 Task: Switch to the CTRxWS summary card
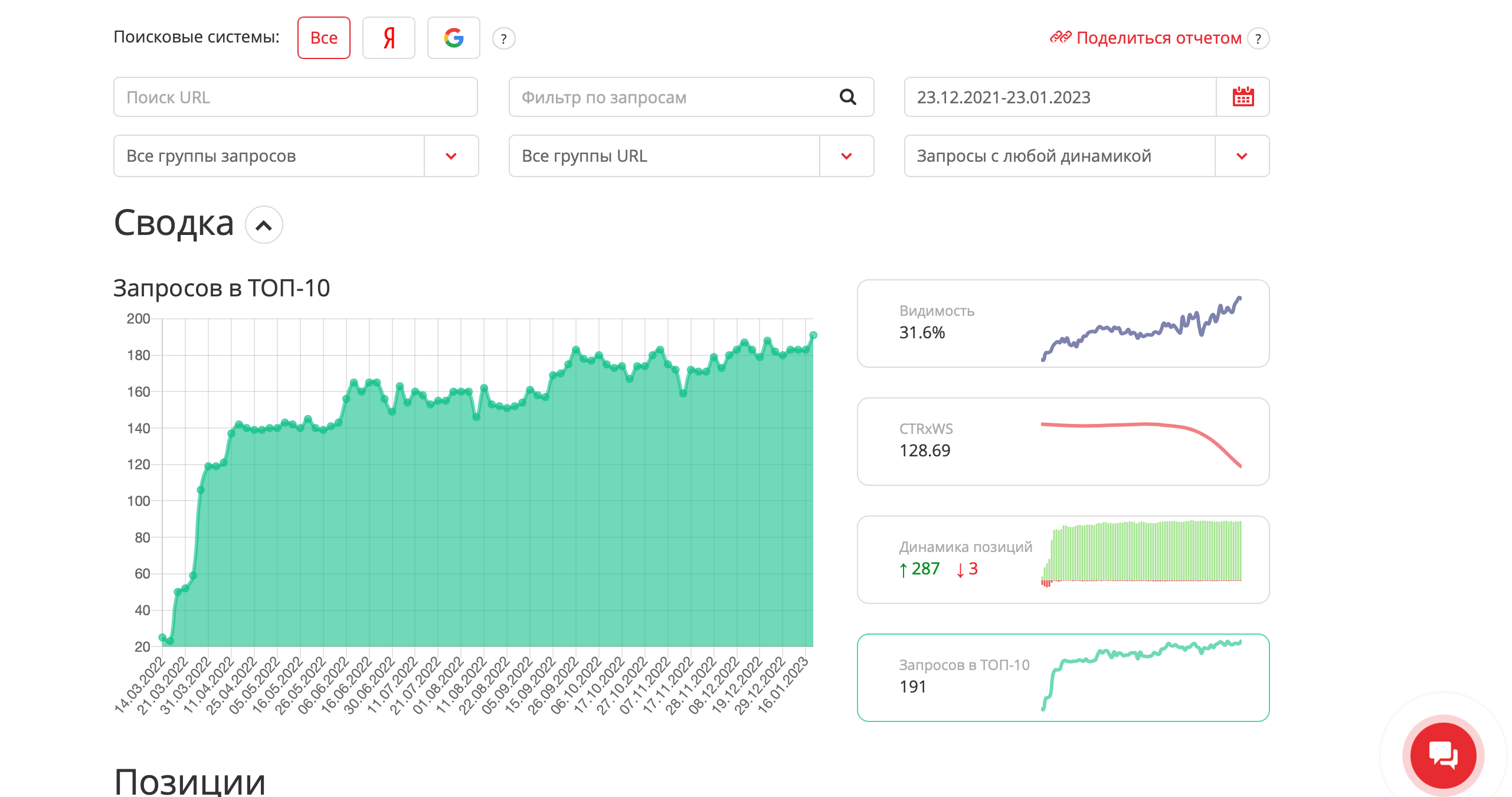pyautogui.click(x=1063, y=442)
